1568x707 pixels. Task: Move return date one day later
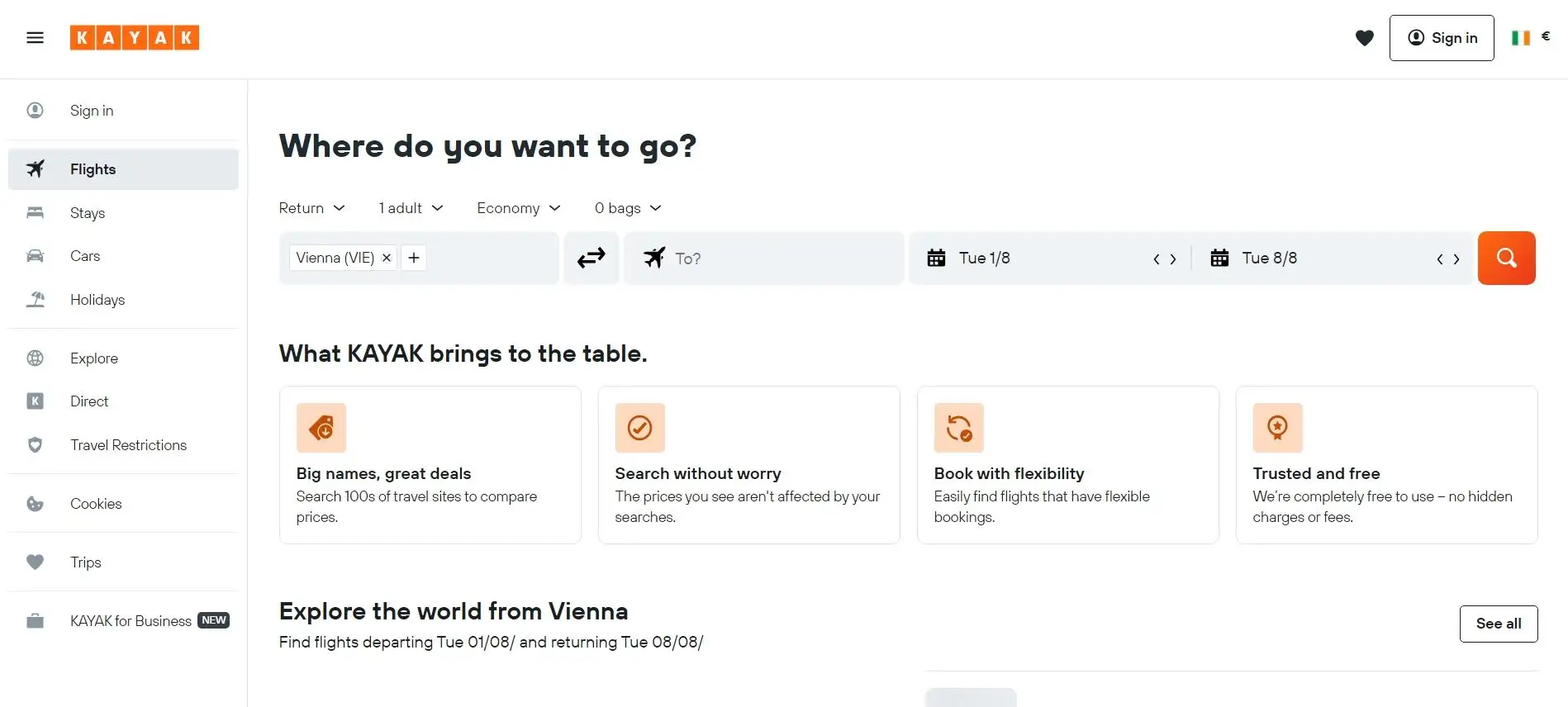[1456, 259]
